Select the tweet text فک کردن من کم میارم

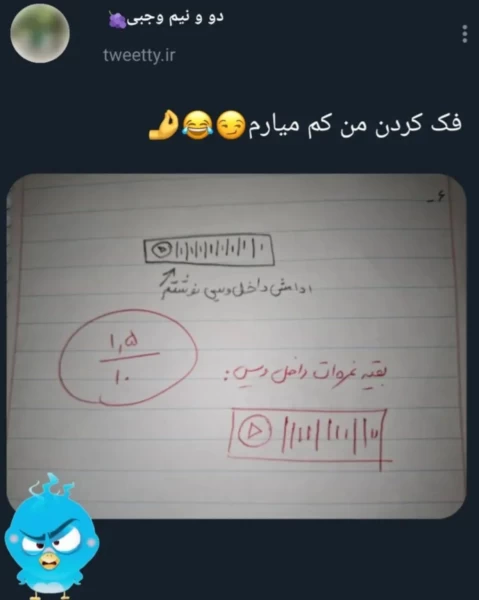pos(355,126)
